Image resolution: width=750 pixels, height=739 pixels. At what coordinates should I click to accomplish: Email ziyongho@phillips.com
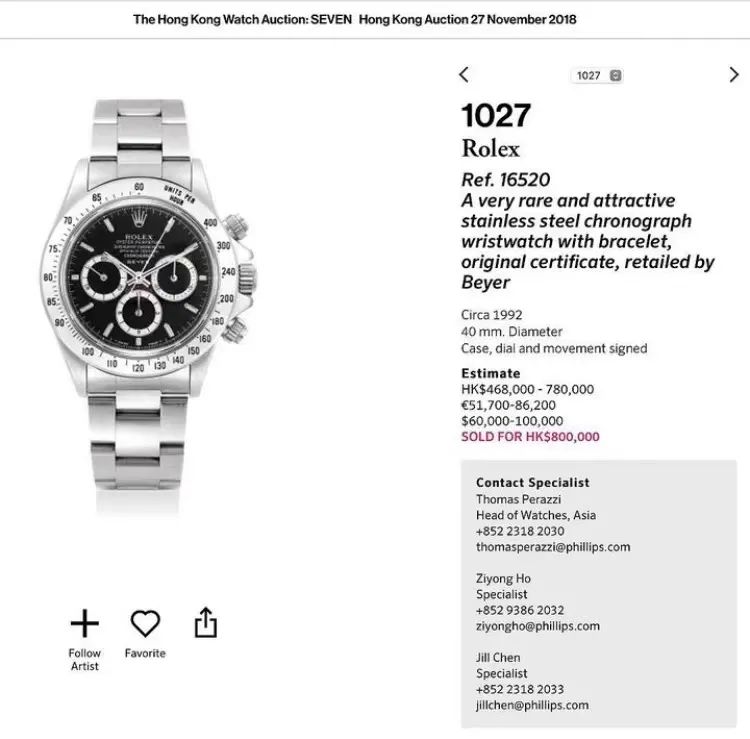(x=537, y=626)
